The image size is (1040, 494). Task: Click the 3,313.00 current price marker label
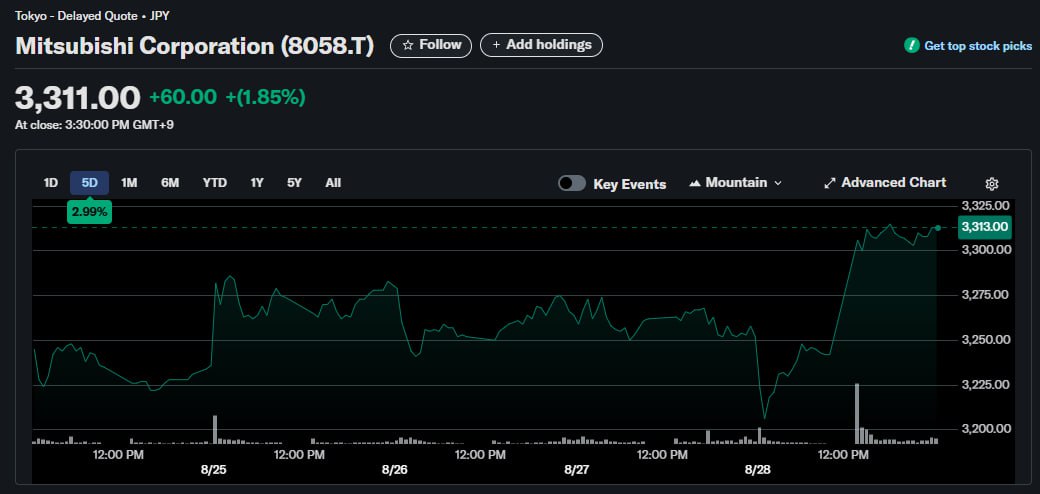point(985,227)
